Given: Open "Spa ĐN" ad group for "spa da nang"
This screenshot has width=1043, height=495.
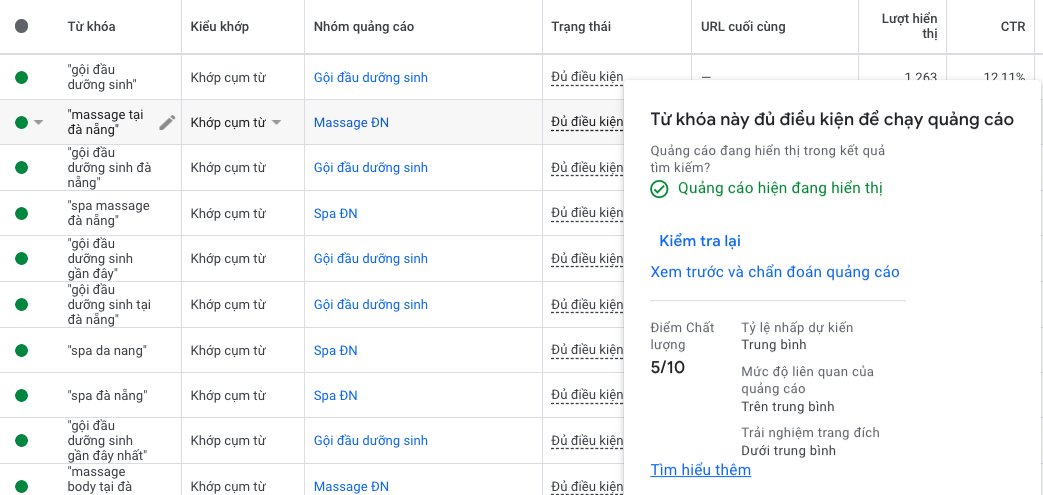Looking at the screenshot, I should [x=335, y=351].
